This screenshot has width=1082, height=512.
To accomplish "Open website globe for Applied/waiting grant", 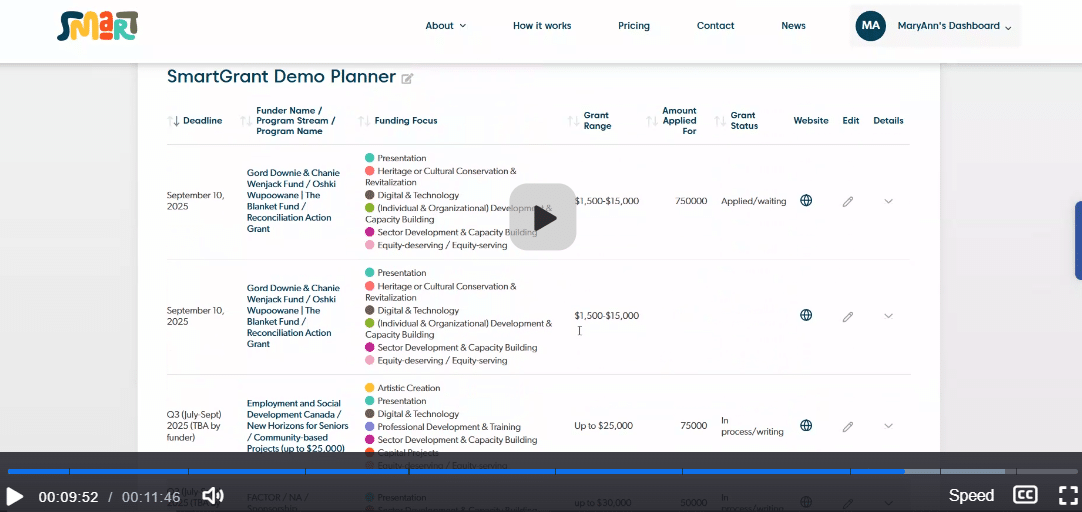I will [805, 201].
